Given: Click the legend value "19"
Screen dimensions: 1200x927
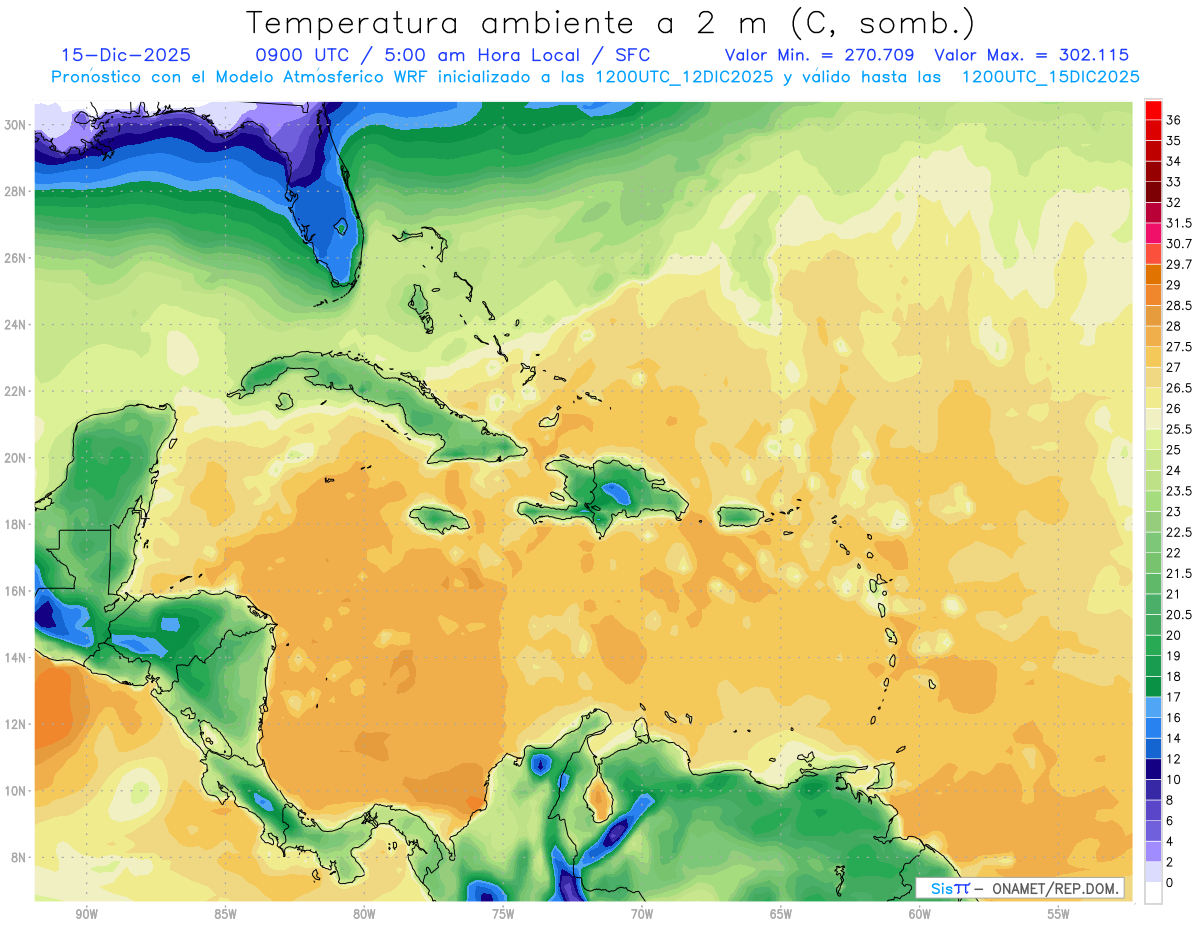Looking at the screenshot, I should point(1174,656).
